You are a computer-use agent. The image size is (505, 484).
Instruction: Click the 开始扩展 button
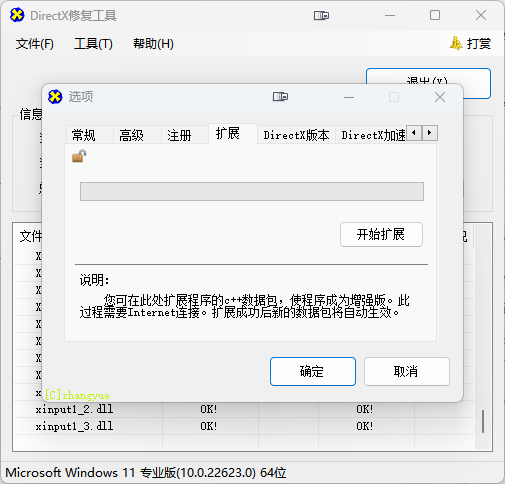[381, 235]
